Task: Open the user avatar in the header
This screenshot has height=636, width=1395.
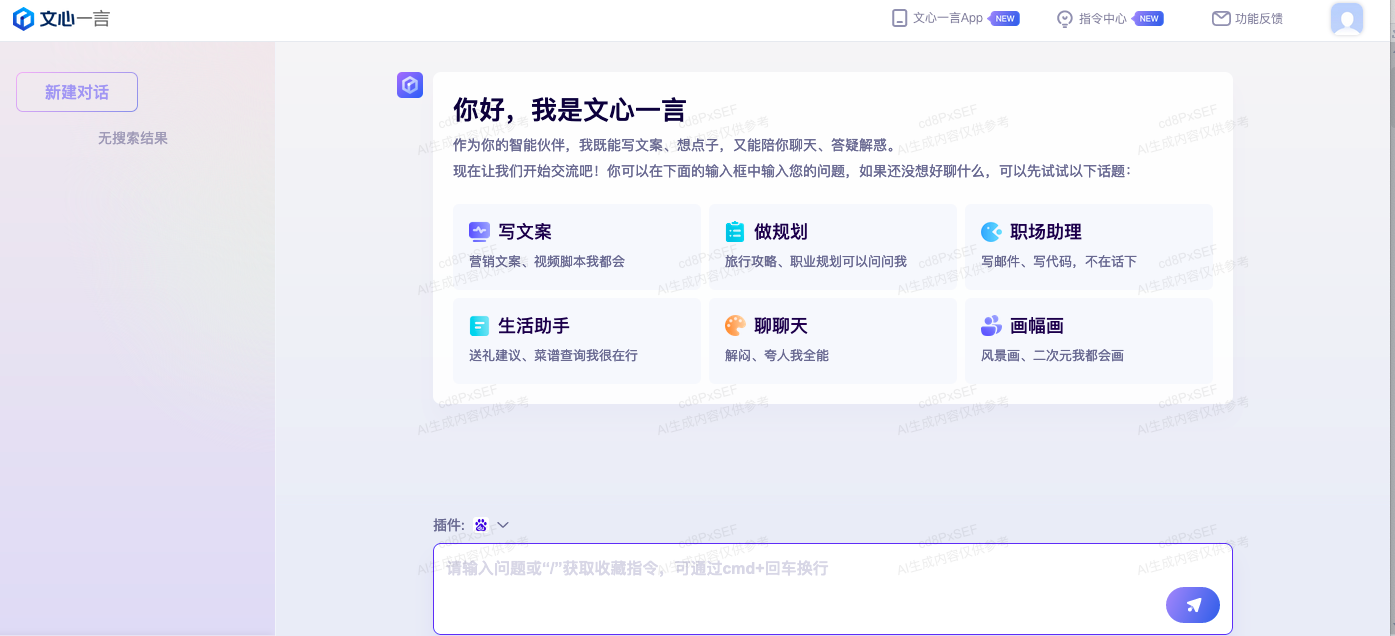Action: [1347, 19]
